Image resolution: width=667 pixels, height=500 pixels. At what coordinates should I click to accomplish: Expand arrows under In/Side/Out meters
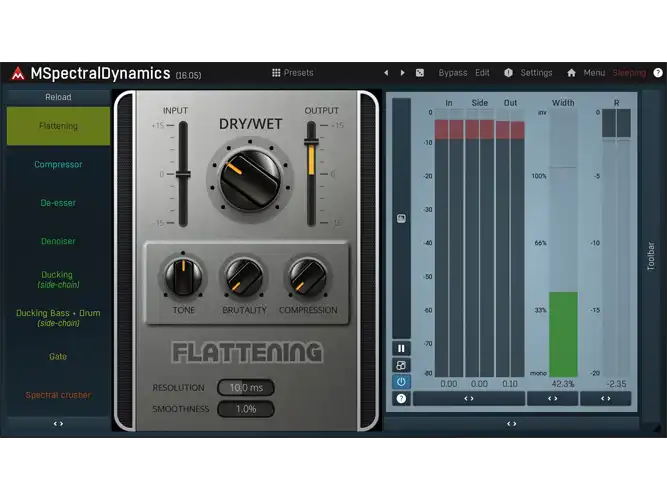(469, 399)
